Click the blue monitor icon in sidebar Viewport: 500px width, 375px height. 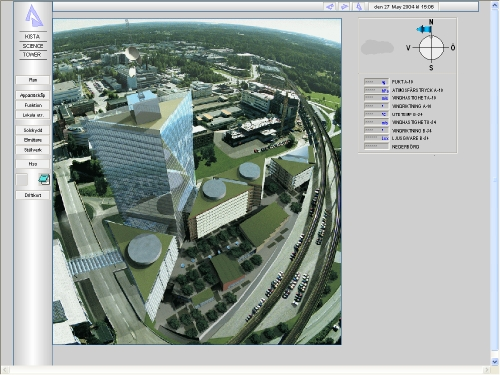click(44, 180)
